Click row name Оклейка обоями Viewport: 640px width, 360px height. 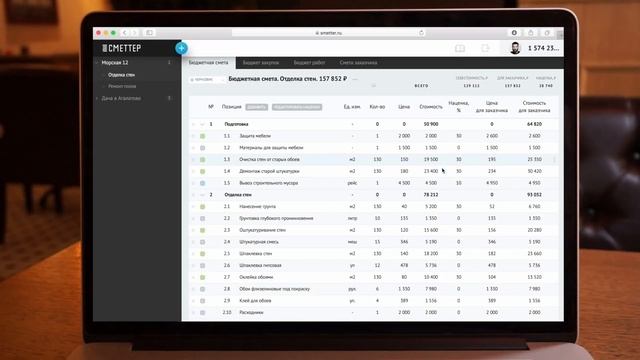pos(256,278)
